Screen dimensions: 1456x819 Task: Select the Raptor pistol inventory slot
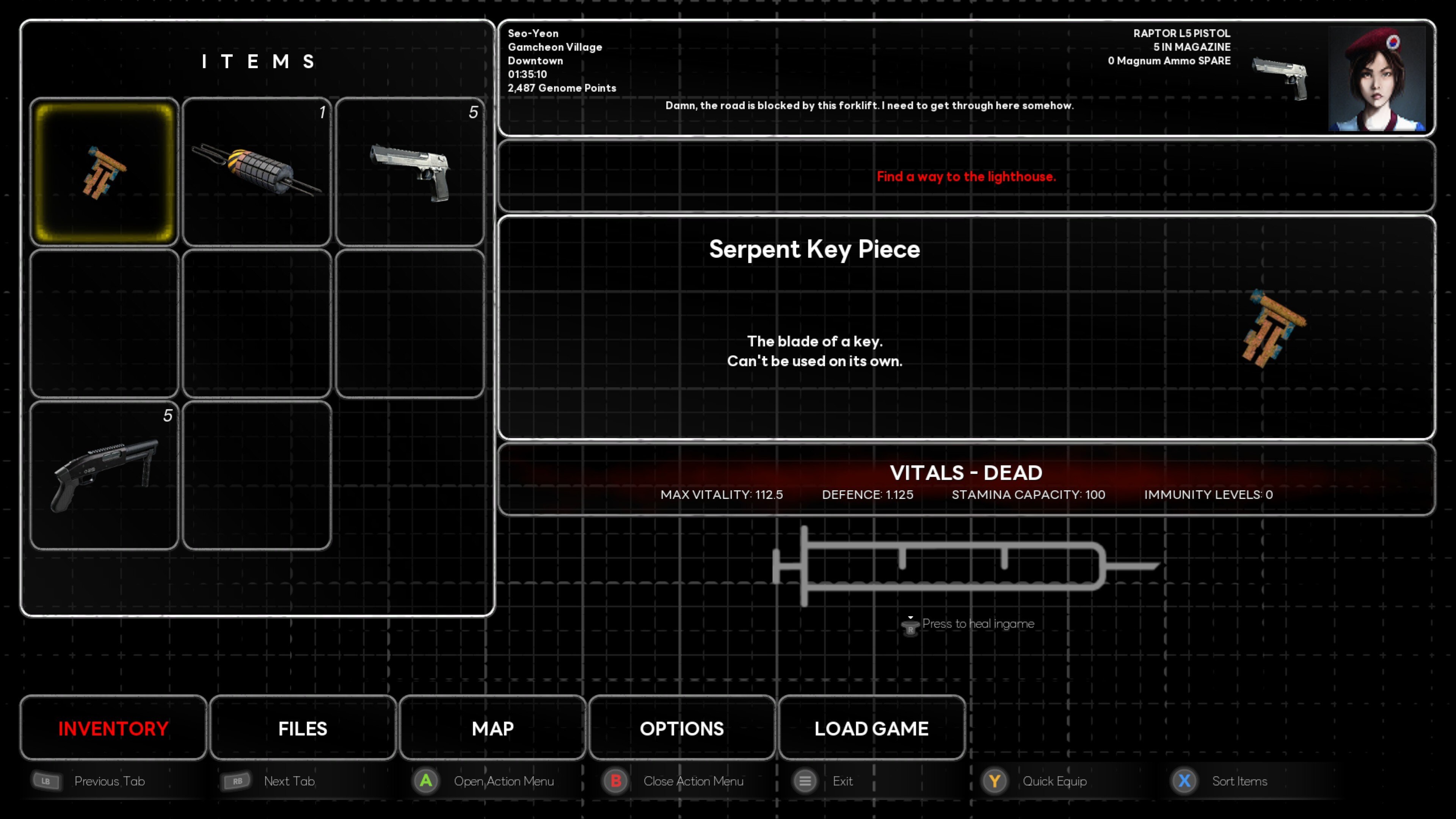pos(410,172)
